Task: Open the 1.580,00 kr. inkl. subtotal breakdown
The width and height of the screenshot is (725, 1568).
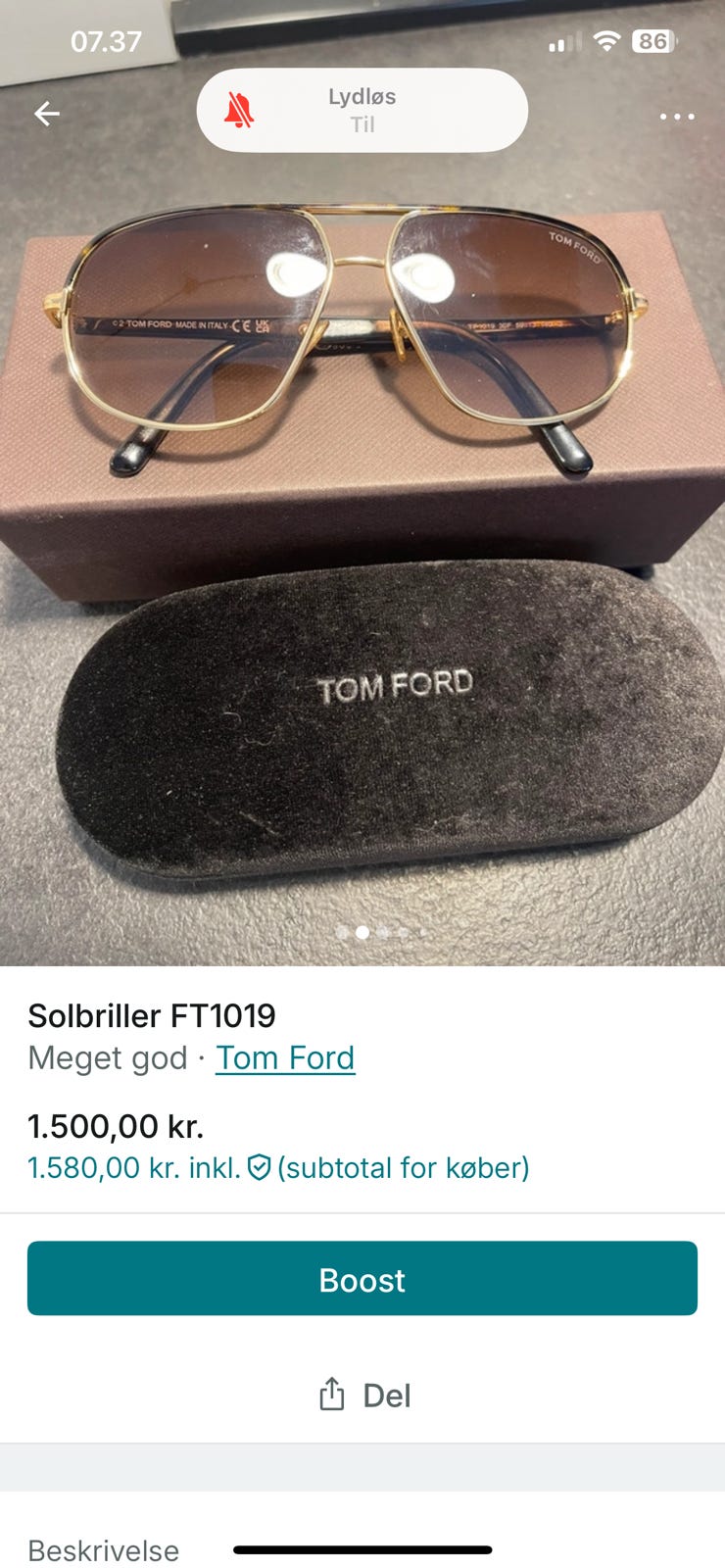Action: (x=278, y=1168)
